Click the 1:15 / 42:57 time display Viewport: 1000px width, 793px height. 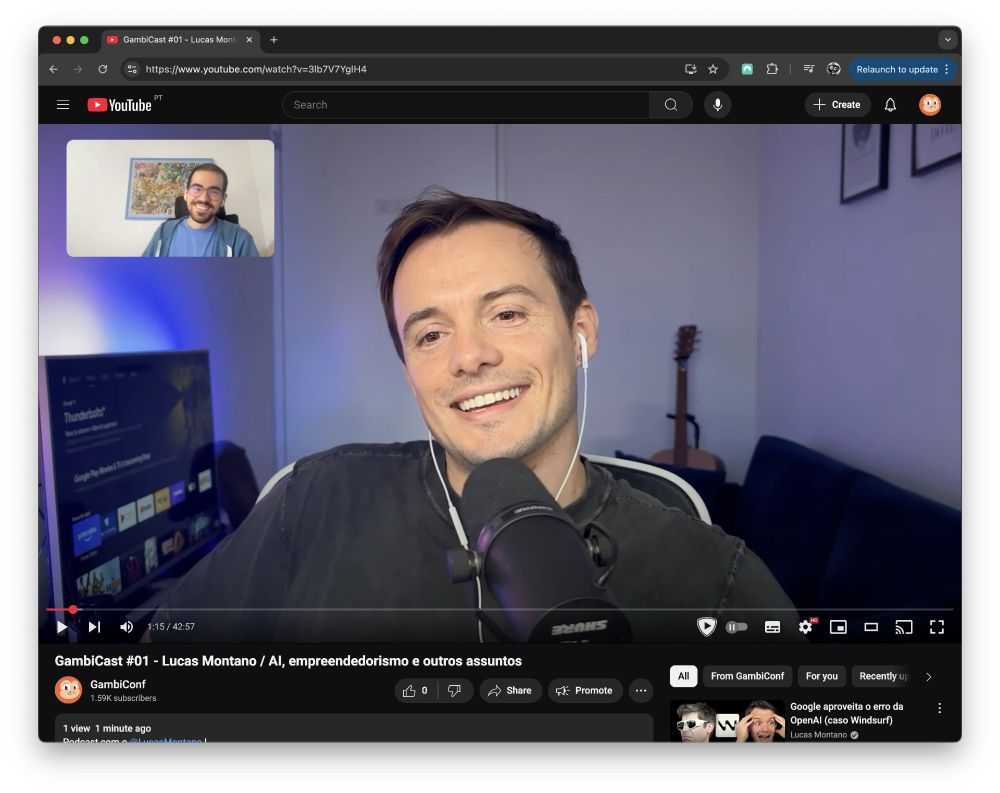point(171,627)
